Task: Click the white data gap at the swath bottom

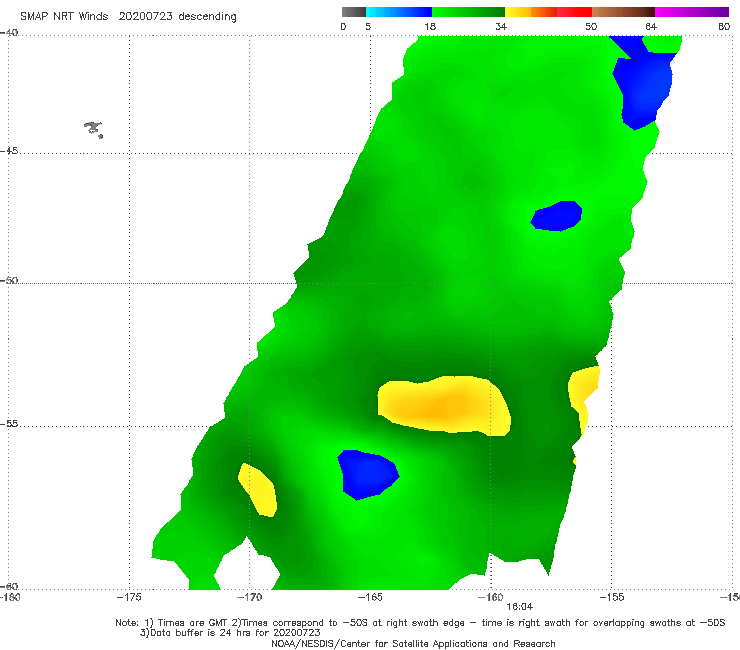Action: [247, 566]
